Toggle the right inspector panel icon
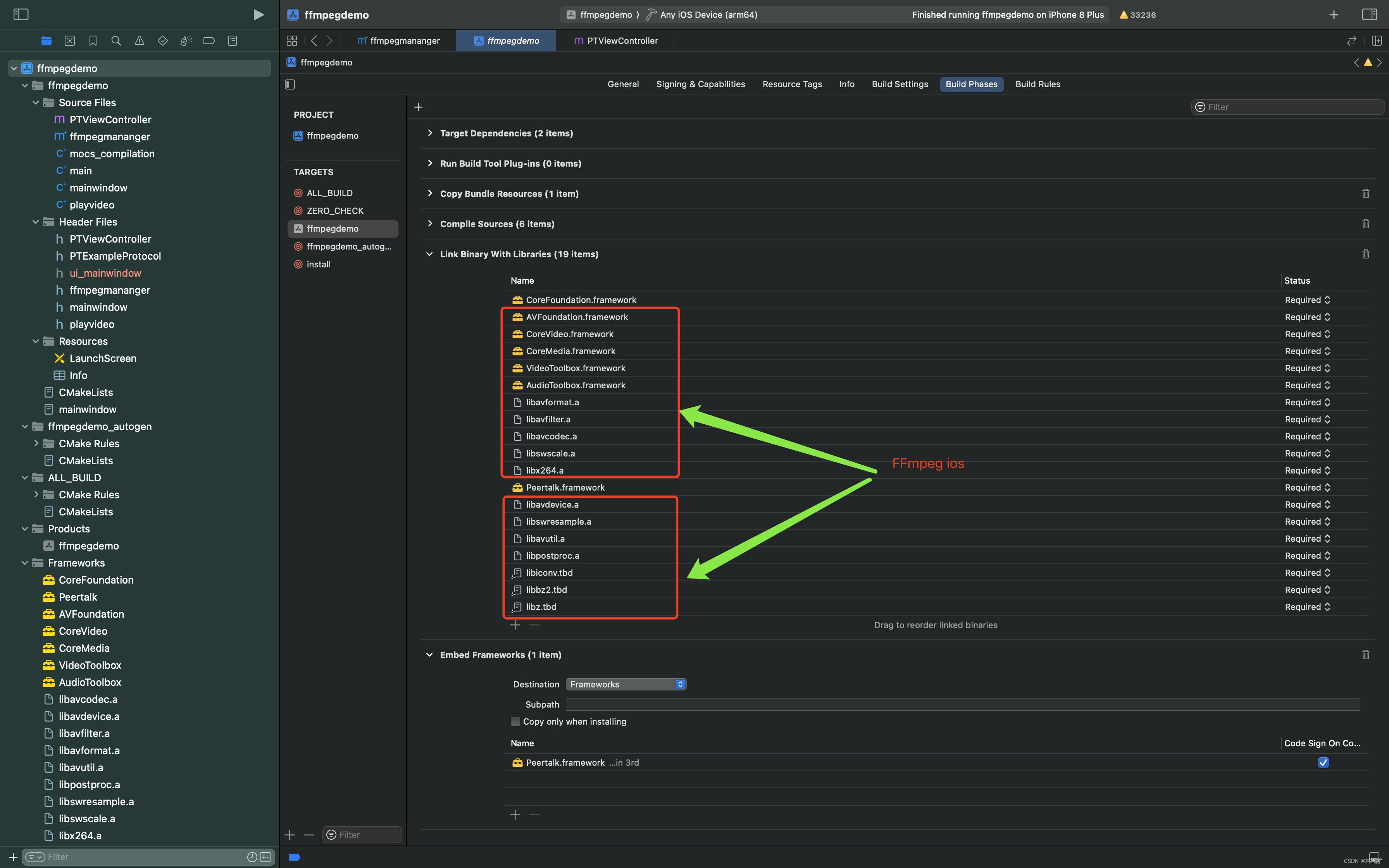 pyautogui.click(x=1370, y=14)
